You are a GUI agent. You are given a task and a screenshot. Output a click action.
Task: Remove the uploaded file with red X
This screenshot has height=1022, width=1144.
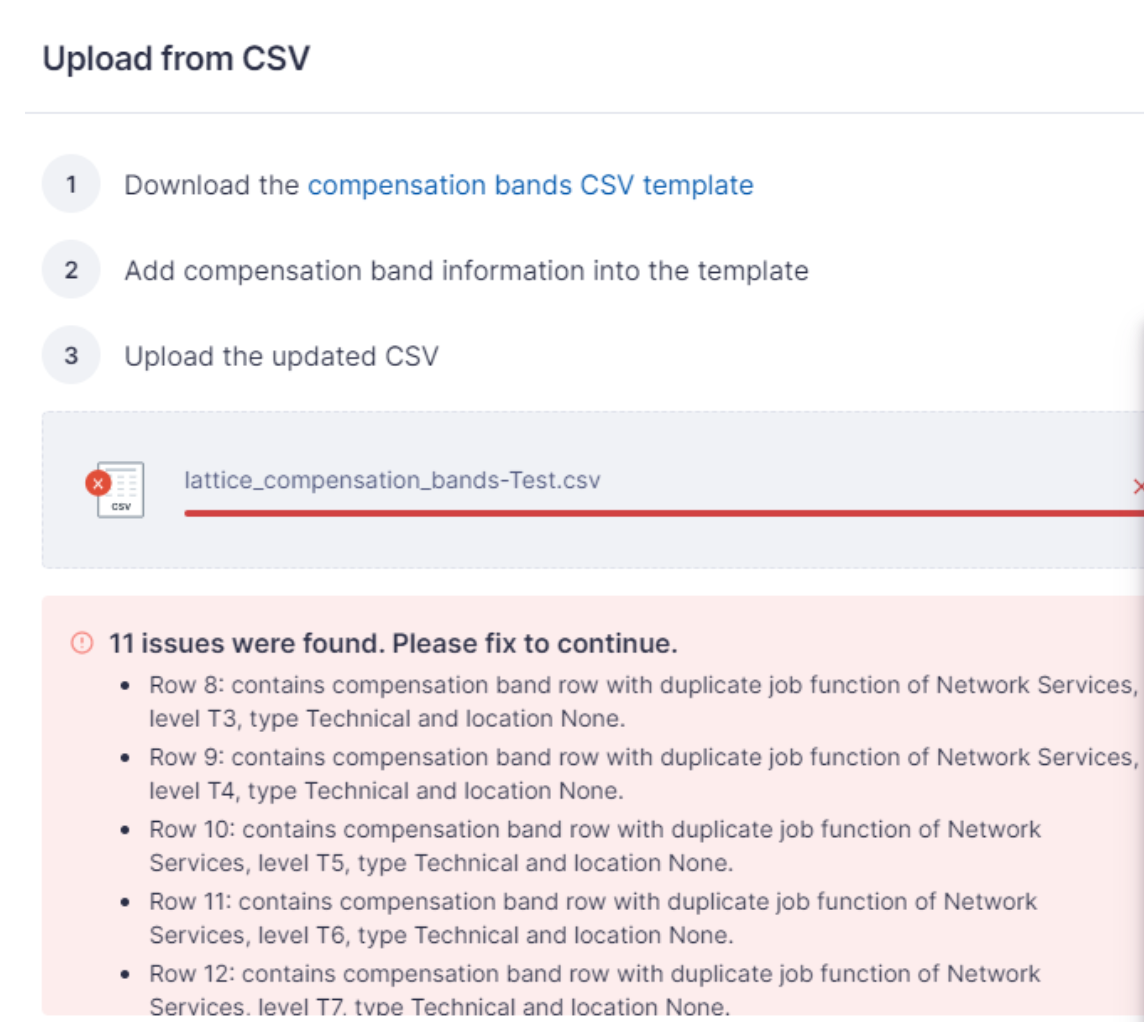1138,486
